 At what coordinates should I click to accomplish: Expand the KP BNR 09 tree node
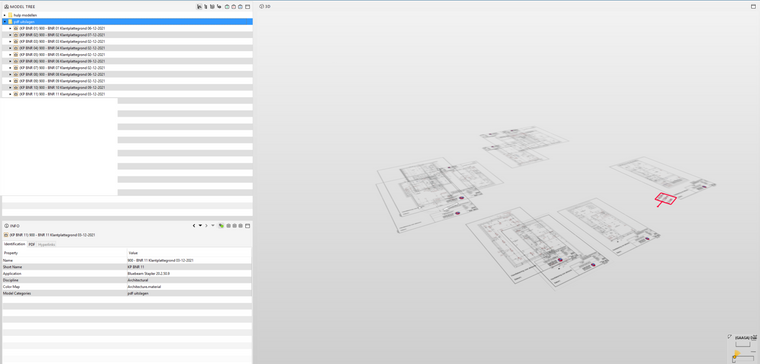tap(10, 81)
